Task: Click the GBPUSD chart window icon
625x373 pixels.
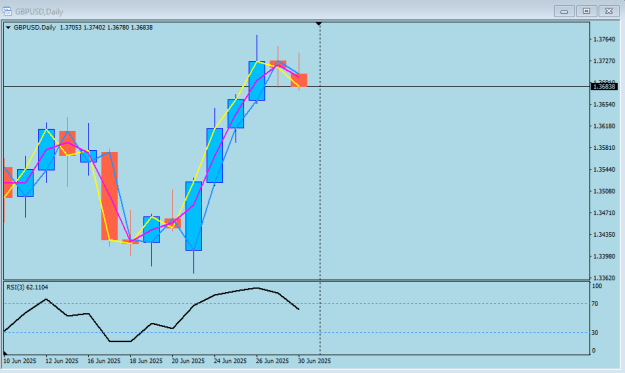Action: click(7, 11)
